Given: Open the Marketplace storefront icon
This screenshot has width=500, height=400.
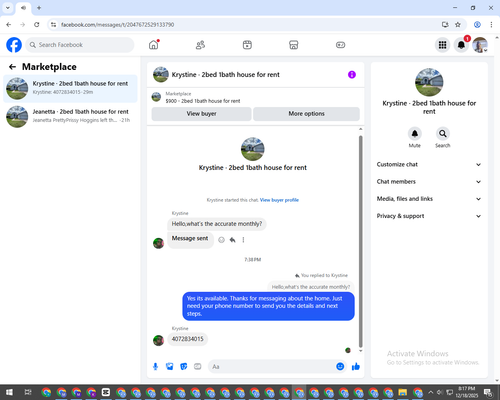Looking at the screenshot, I should click(x=294, y=45).
